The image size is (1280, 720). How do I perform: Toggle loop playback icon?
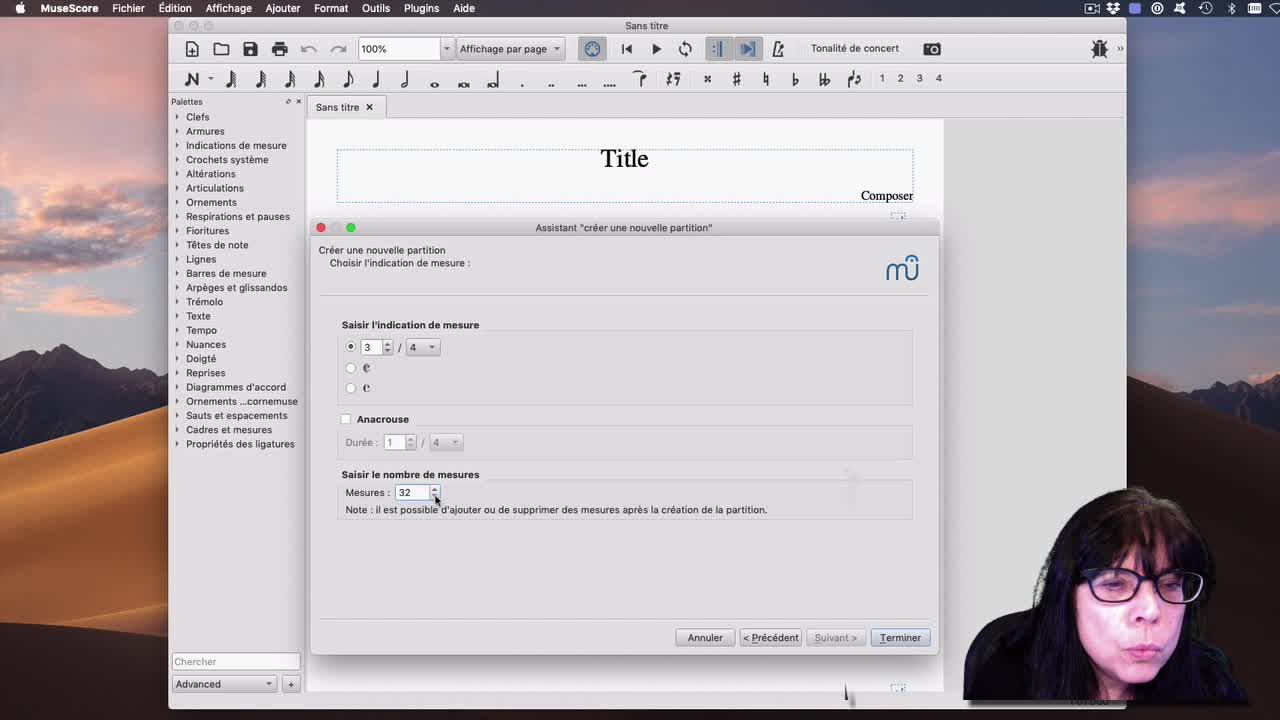click(x=685, y=49)
